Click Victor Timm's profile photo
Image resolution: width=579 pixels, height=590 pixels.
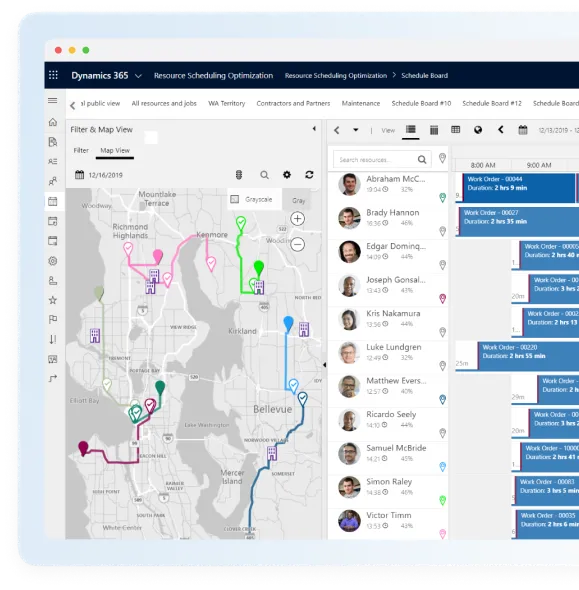click(349, 521)
